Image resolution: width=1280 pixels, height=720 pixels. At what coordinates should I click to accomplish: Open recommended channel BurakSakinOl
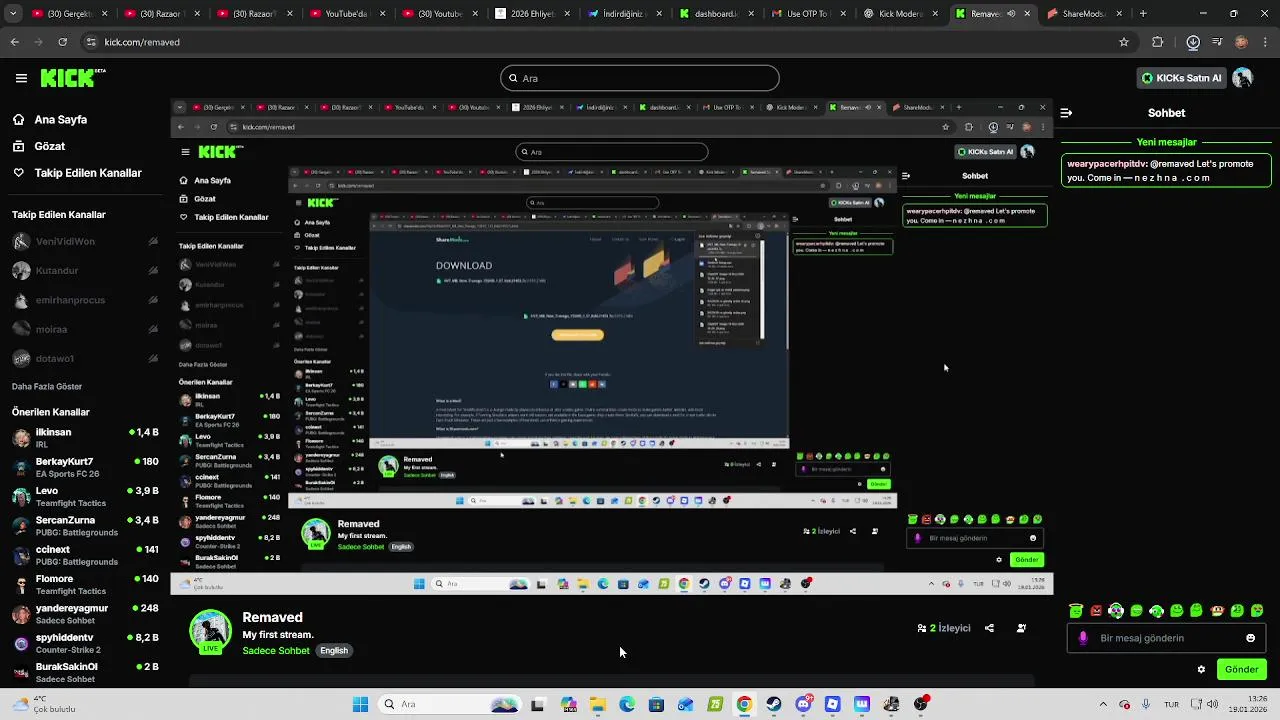coord(85,672)
